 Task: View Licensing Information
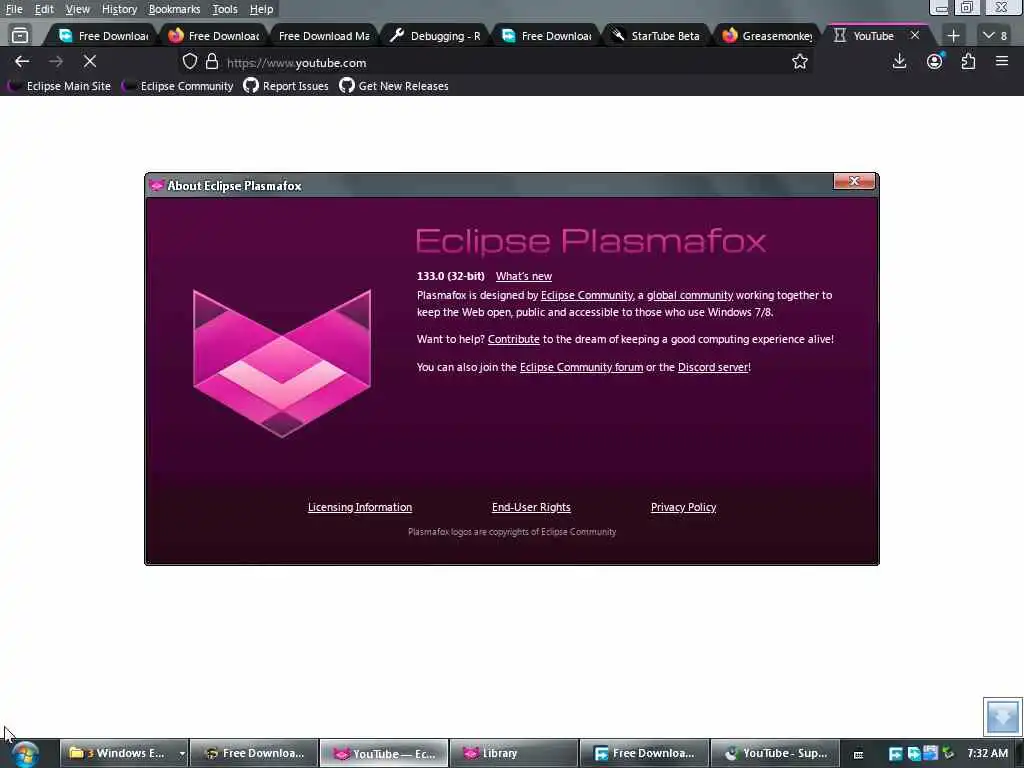360,507
